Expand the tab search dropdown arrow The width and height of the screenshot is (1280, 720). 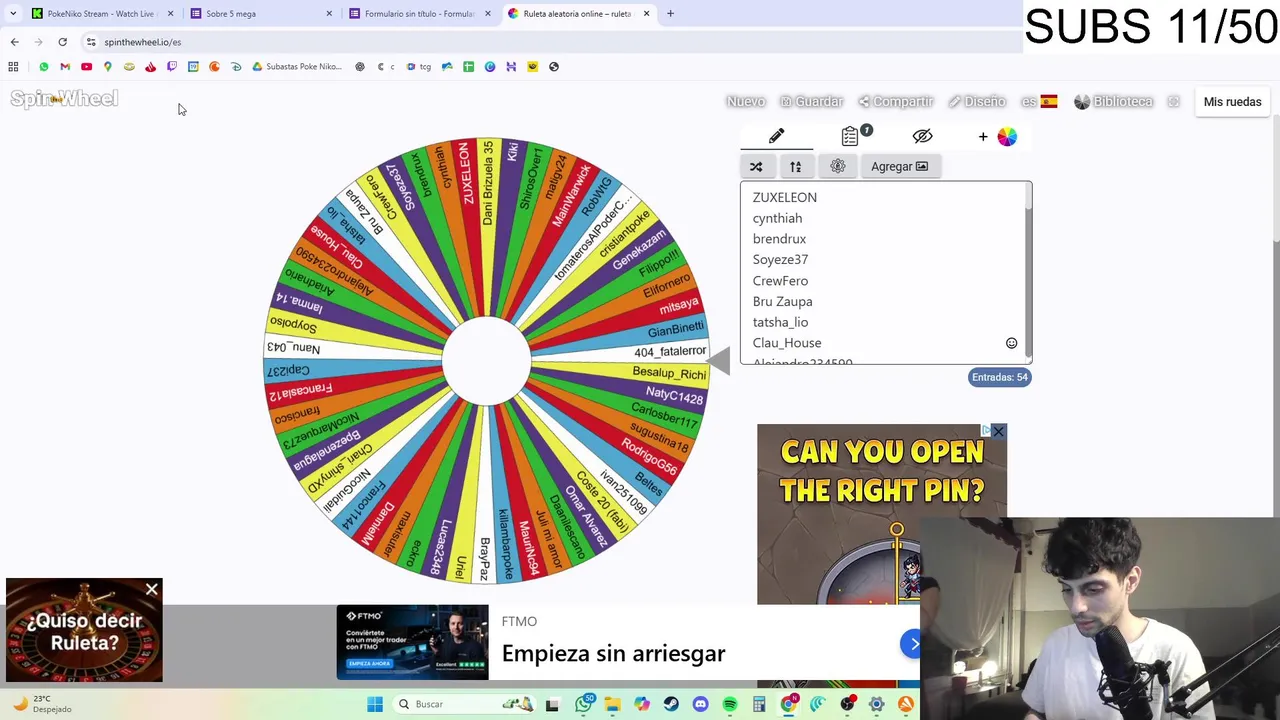pos(12,14)
